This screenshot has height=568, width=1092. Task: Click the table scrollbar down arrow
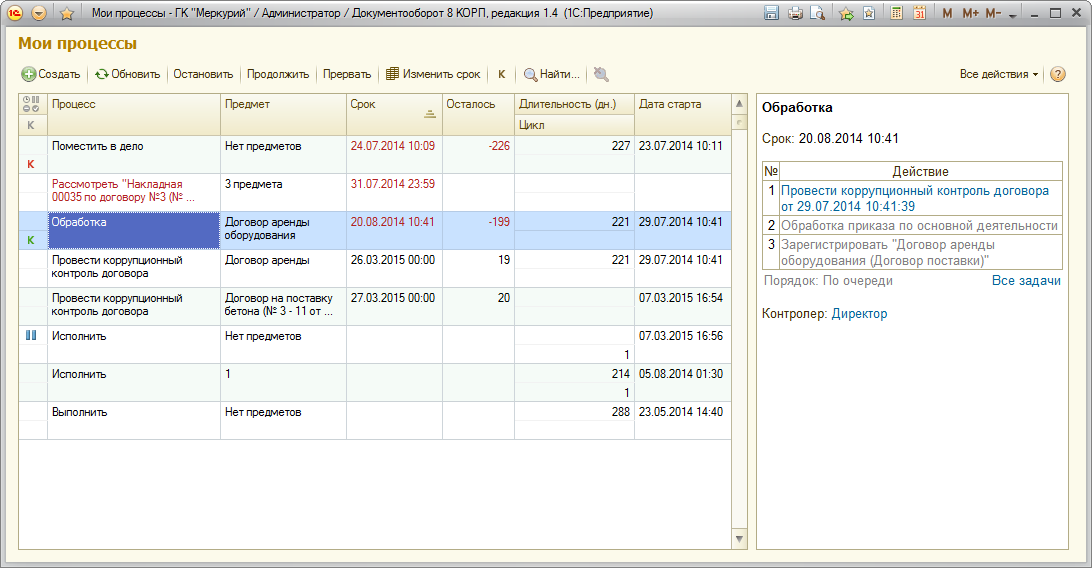click(x=740, y=539)
